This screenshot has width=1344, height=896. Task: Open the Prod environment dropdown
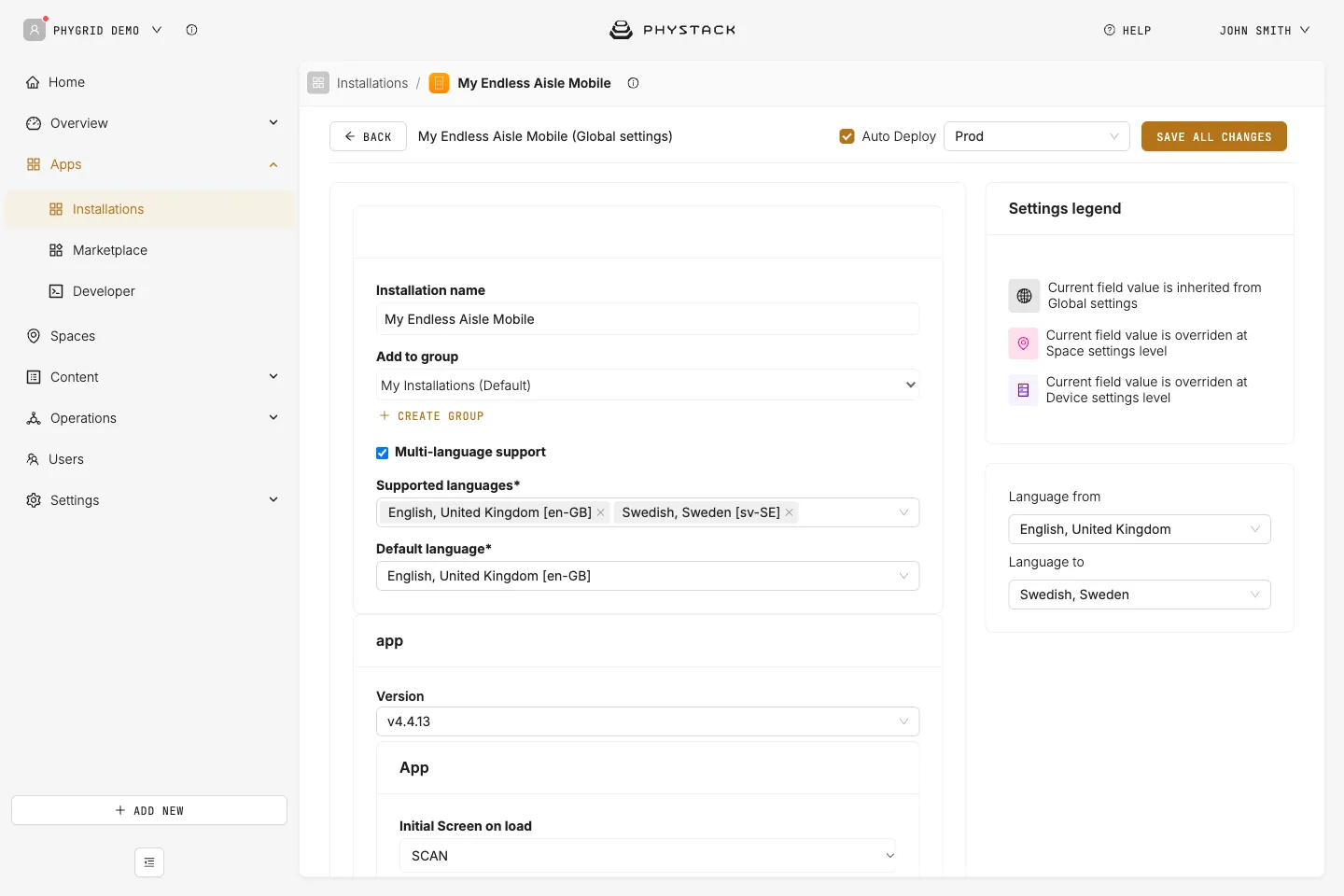click(1037, 136)
